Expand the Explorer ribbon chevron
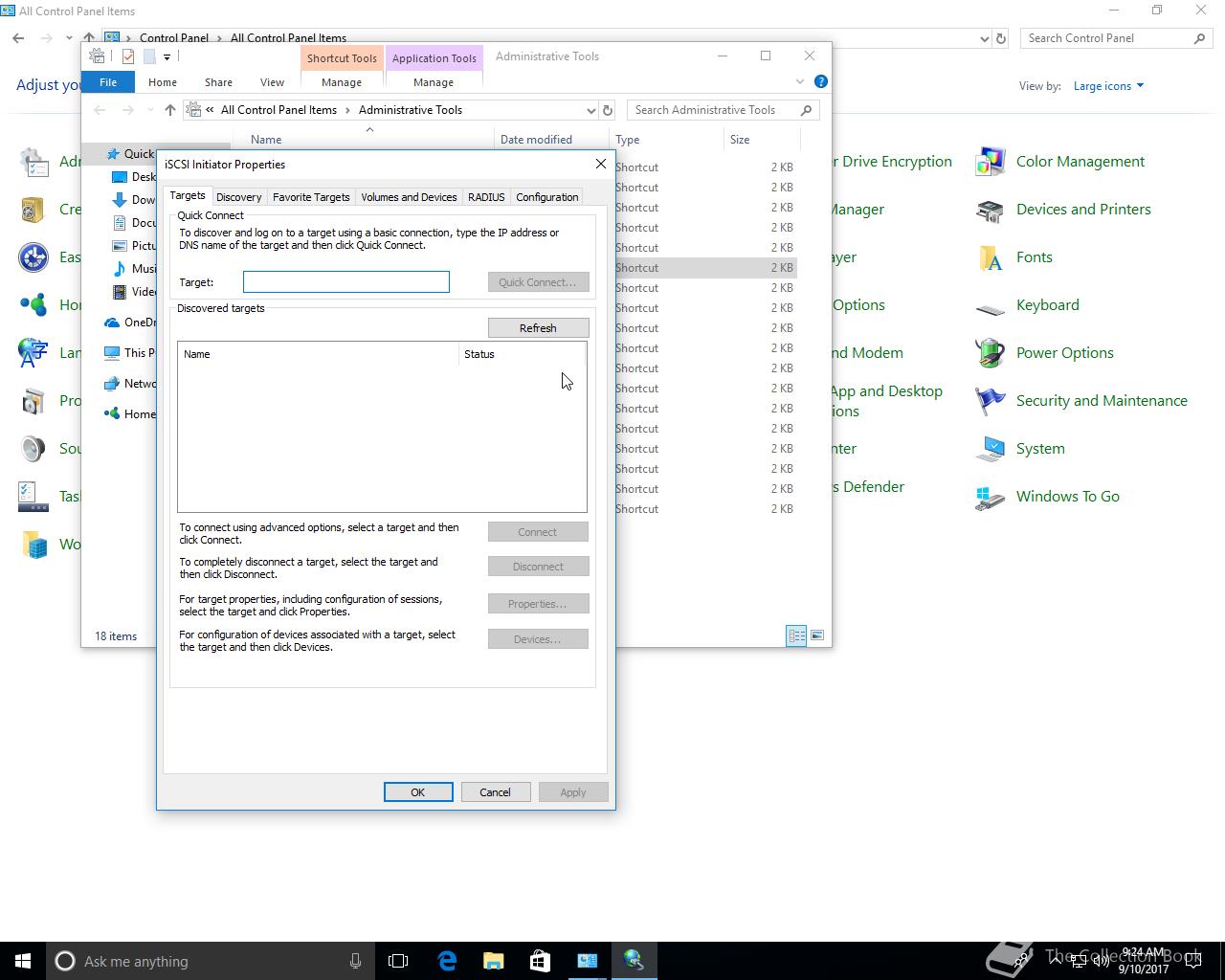Image resolution: width=1225 pixels, height=980 pixels. pyautogui.click(x=800, y=82)
